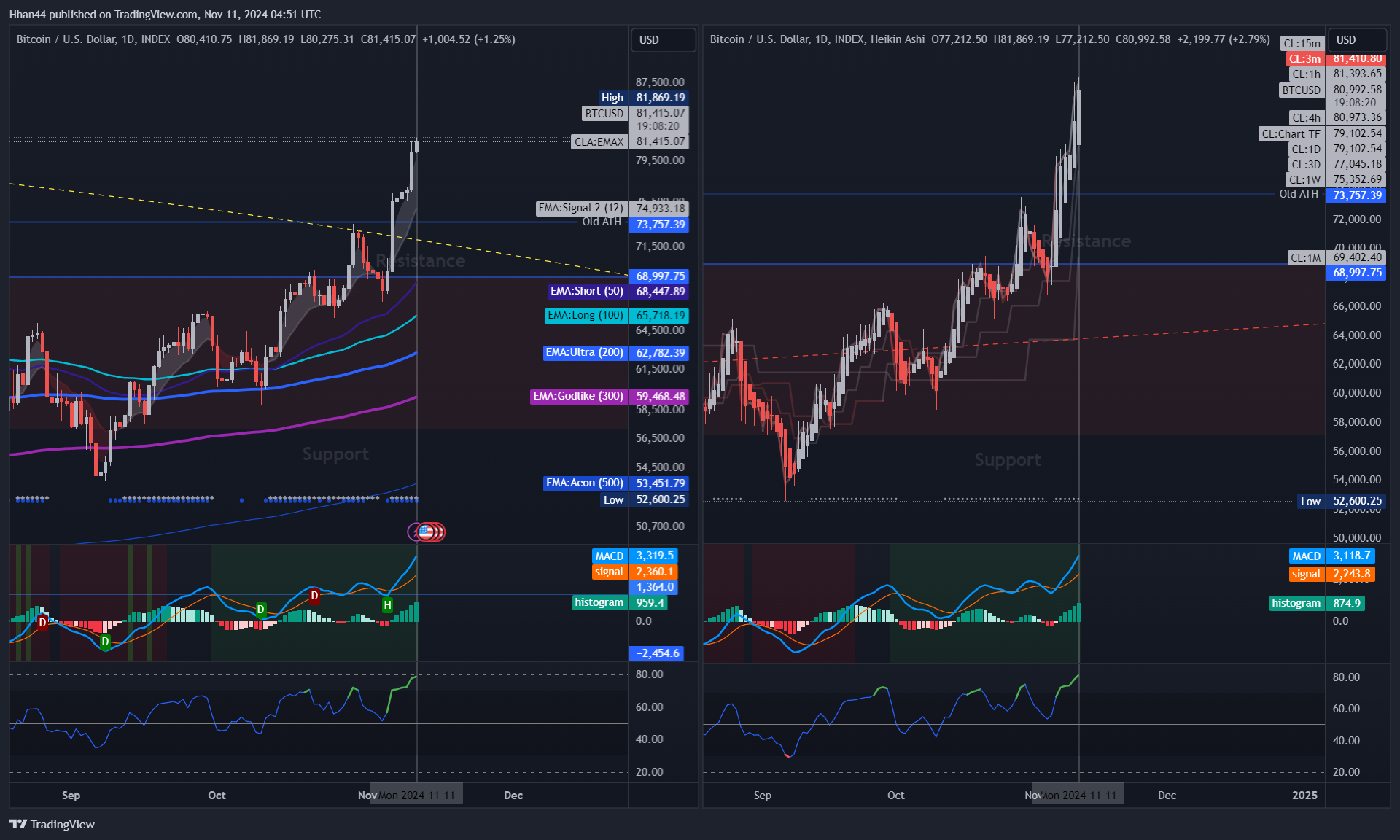Click the 87,500.00 level on the left price axis
Viewport: 1400px width, 840px height.
click(x=660, y=82)
